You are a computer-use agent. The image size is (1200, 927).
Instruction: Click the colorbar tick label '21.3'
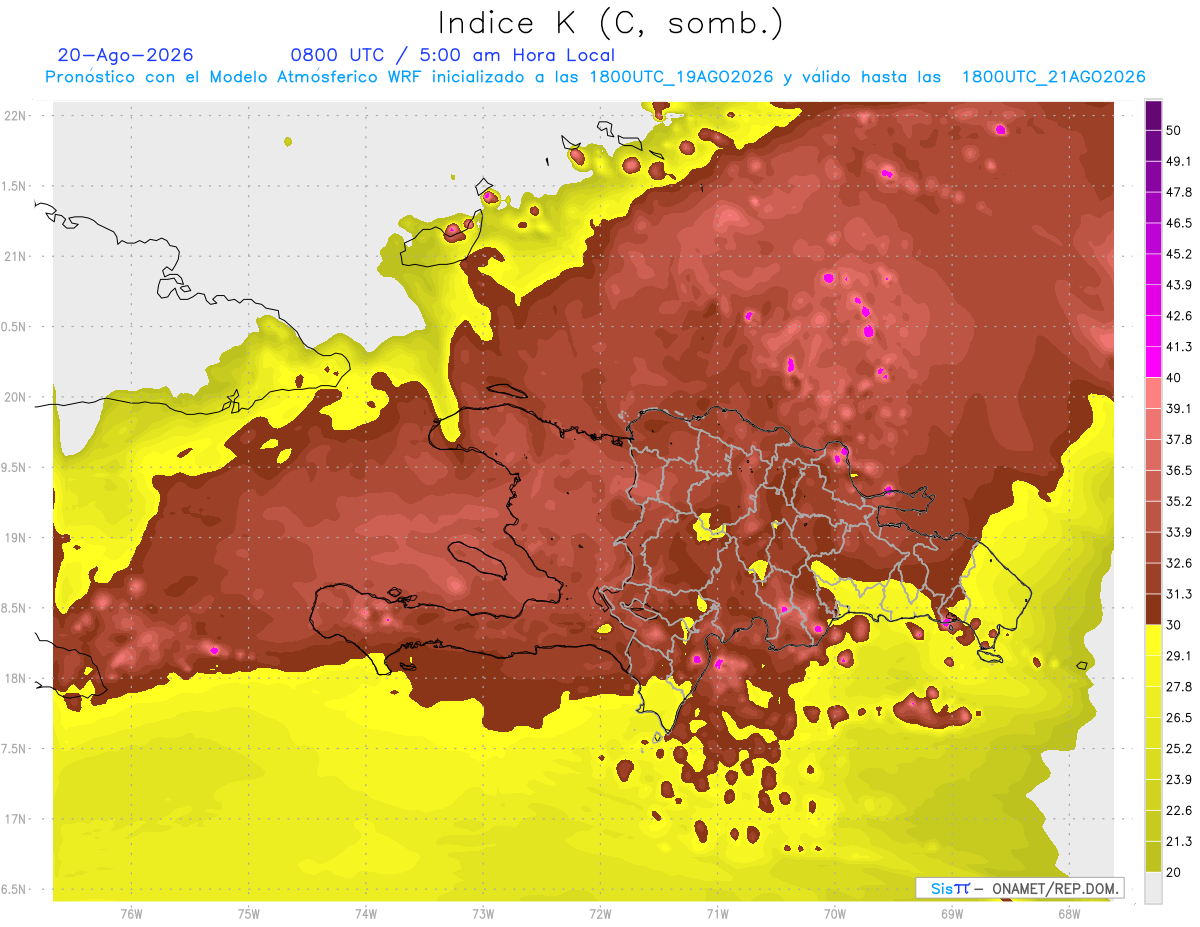[x=1179, y=841]
